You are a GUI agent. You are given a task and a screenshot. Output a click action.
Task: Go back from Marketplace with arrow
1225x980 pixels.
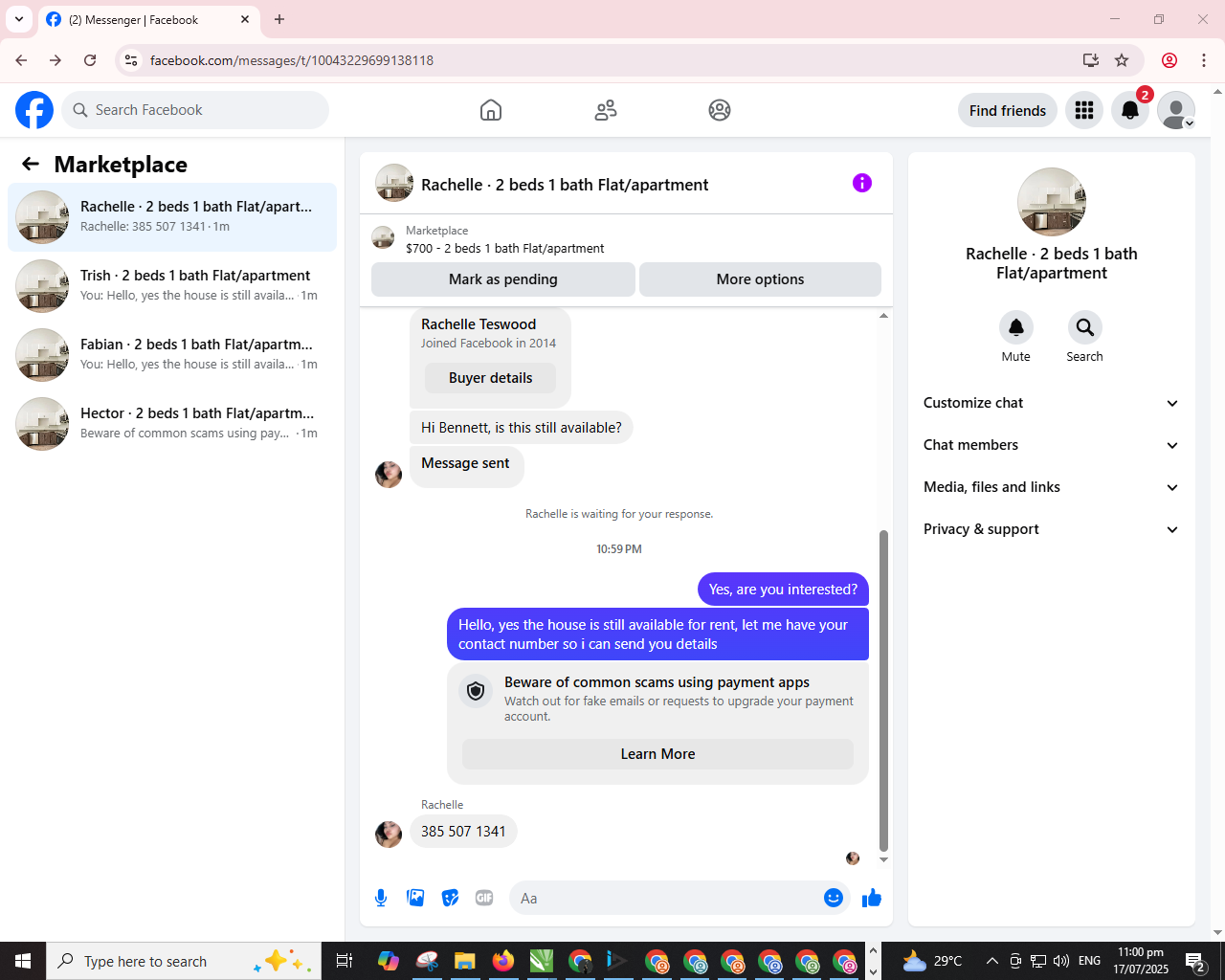[x=31, y=164]
